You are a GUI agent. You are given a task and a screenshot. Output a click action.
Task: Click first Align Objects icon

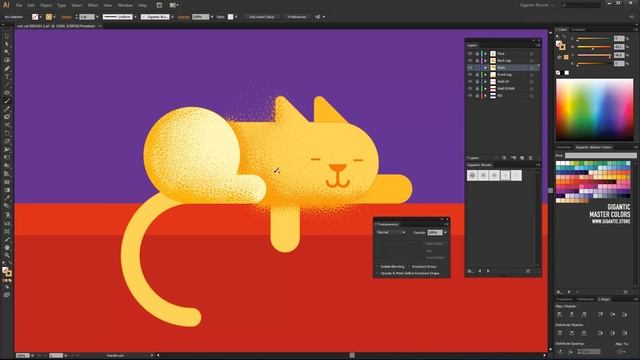pos(560,314)
